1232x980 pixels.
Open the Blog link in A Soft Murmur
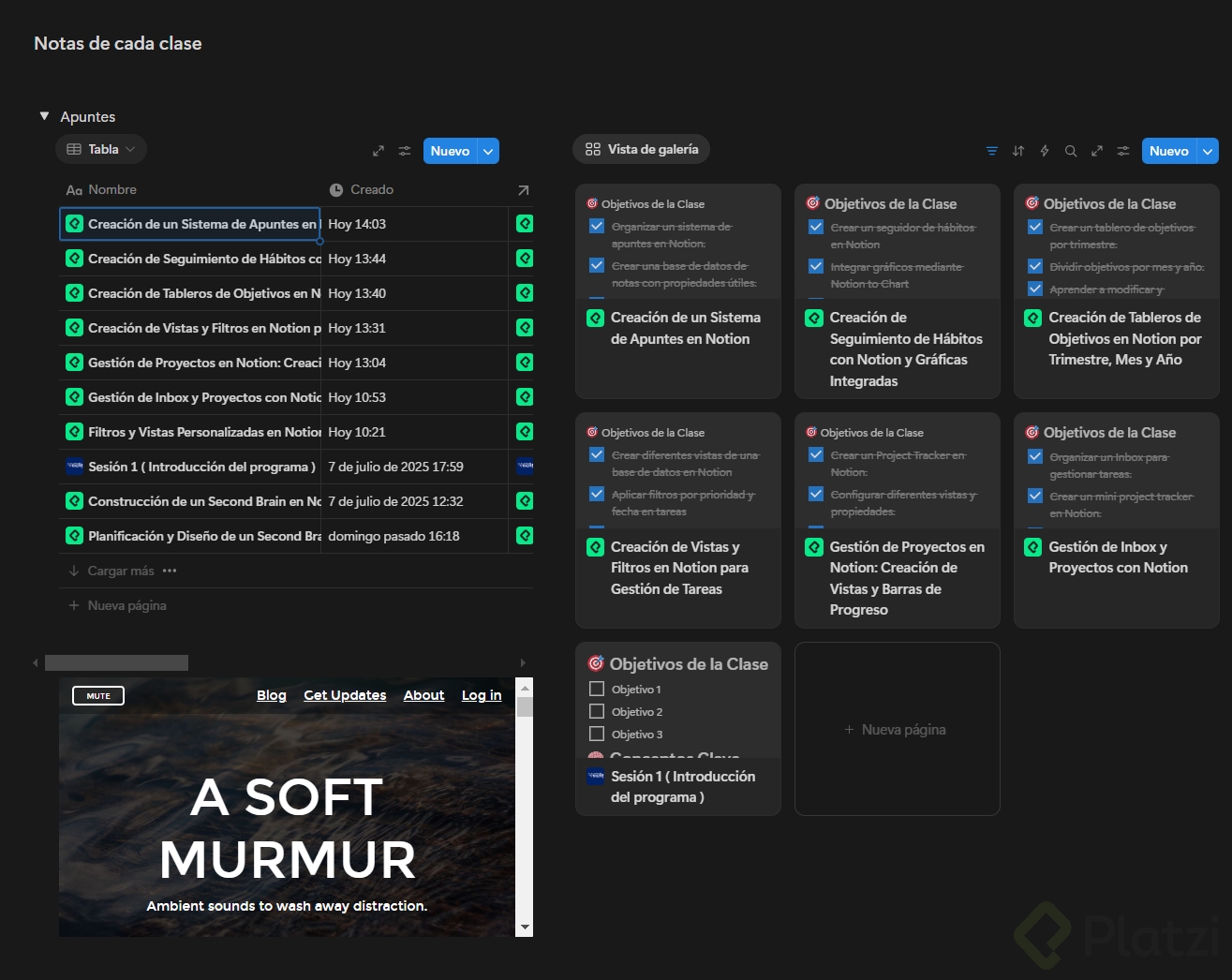pos(272,695)
